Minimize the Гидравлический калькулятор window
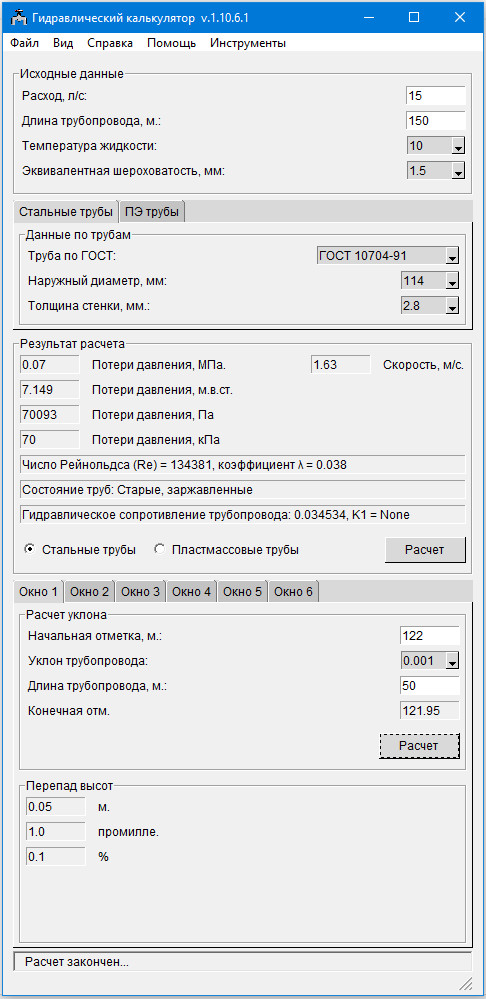486x999 pixels. click(x=368, y=18)
